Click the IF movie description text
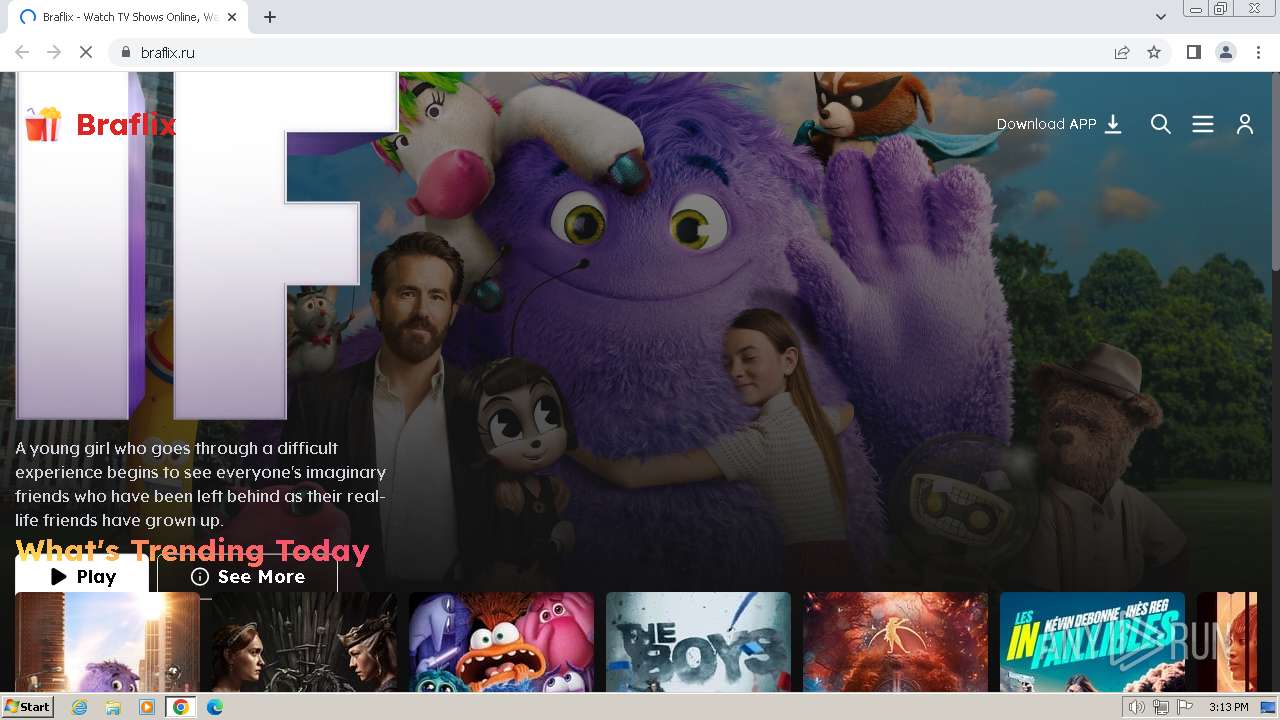 pos(200,484)
